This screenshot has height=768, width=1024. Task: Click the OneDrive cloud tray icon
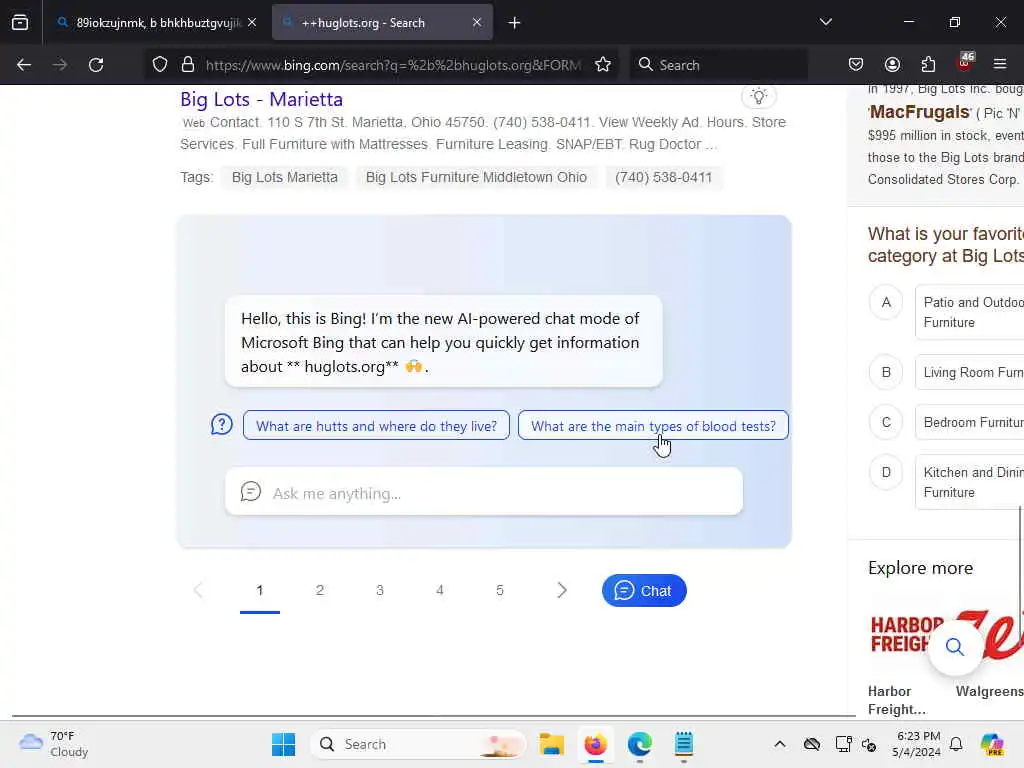pyautogui.click(x=812, y=744)
